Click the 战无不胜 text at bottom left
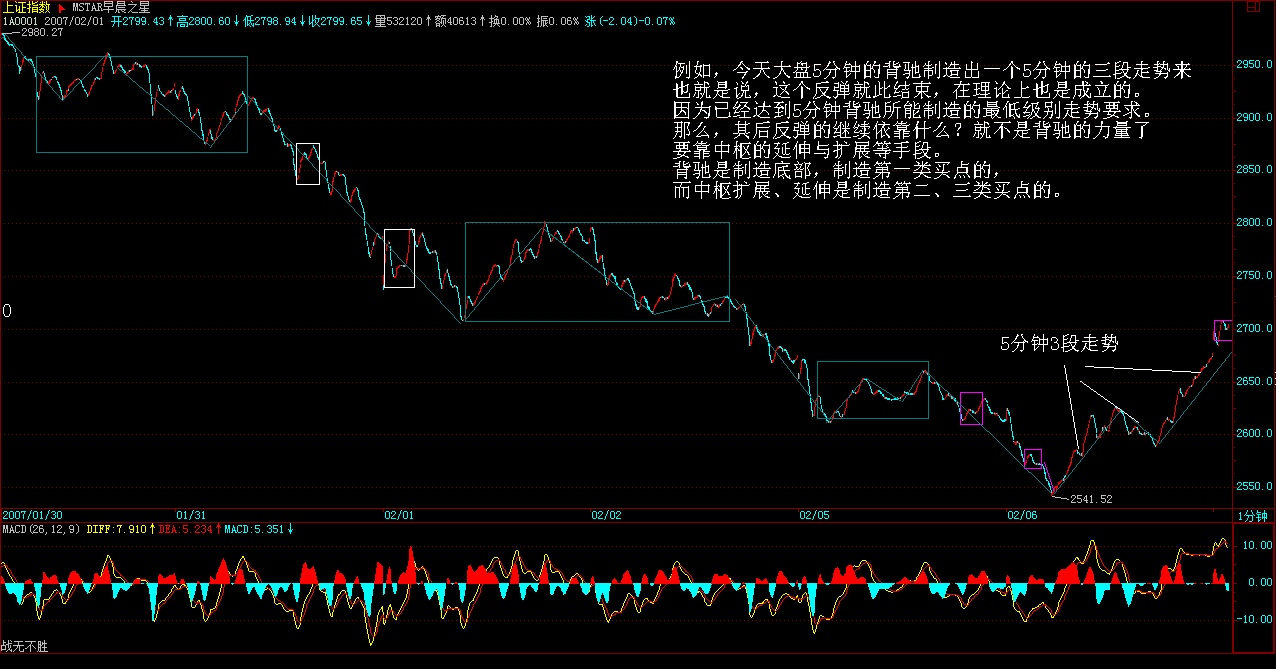The image size is (1276, 669). pyautogui.click(x=24, y=647)
